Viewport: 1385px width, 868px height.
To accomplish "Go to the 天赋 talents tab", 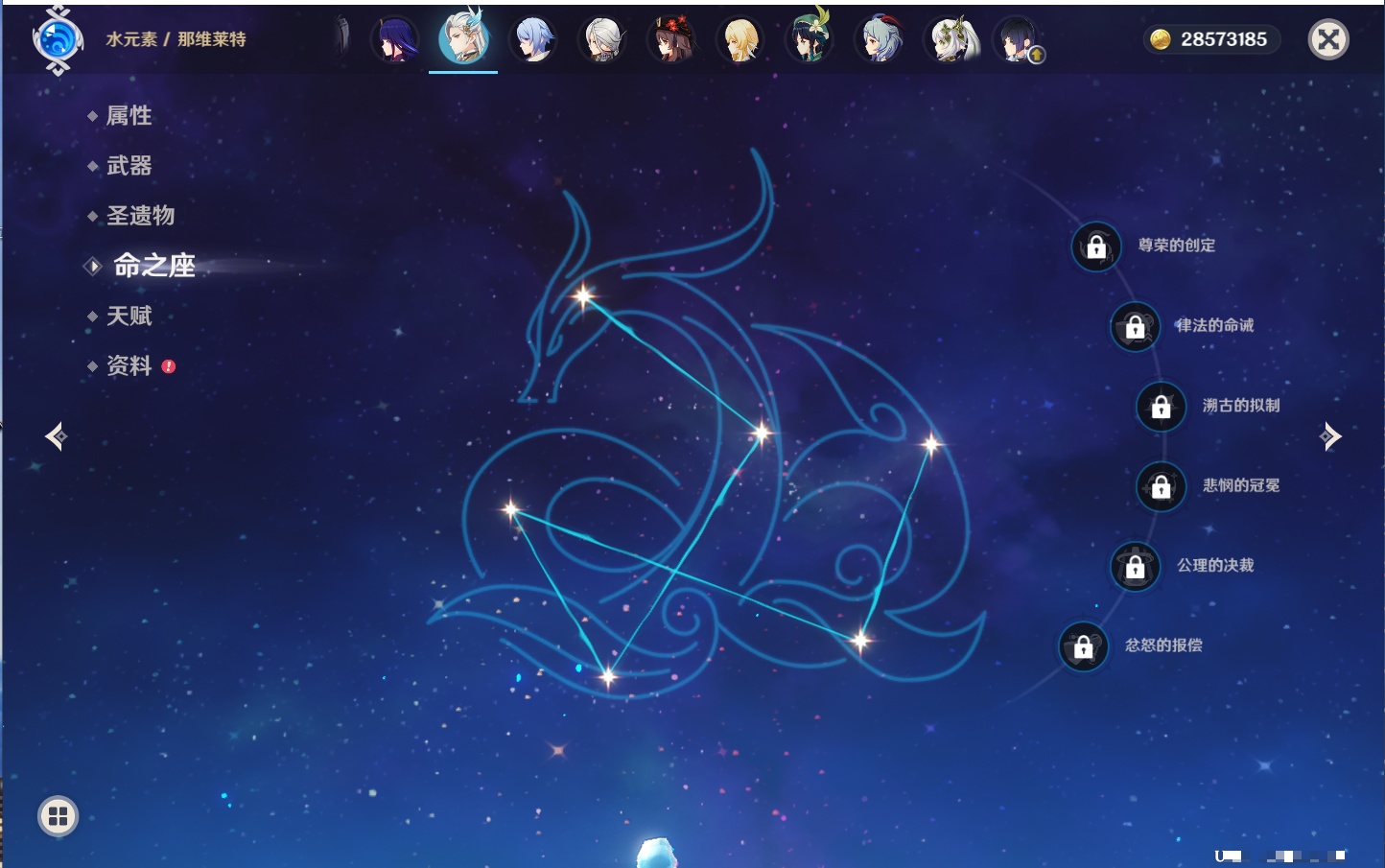I will (129, 316).
